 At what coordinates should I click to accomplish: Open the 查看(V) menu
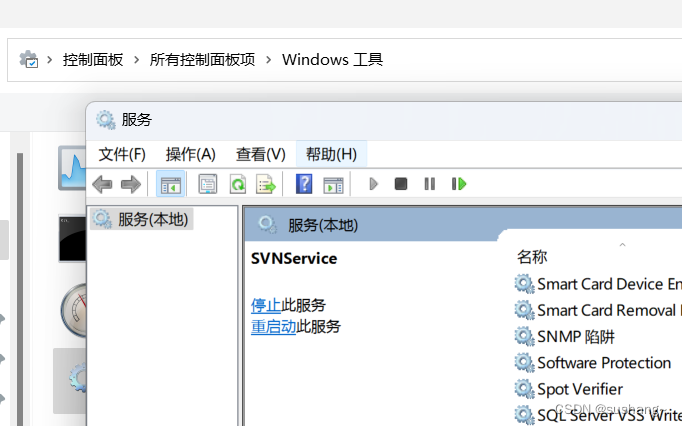[261, 154]
